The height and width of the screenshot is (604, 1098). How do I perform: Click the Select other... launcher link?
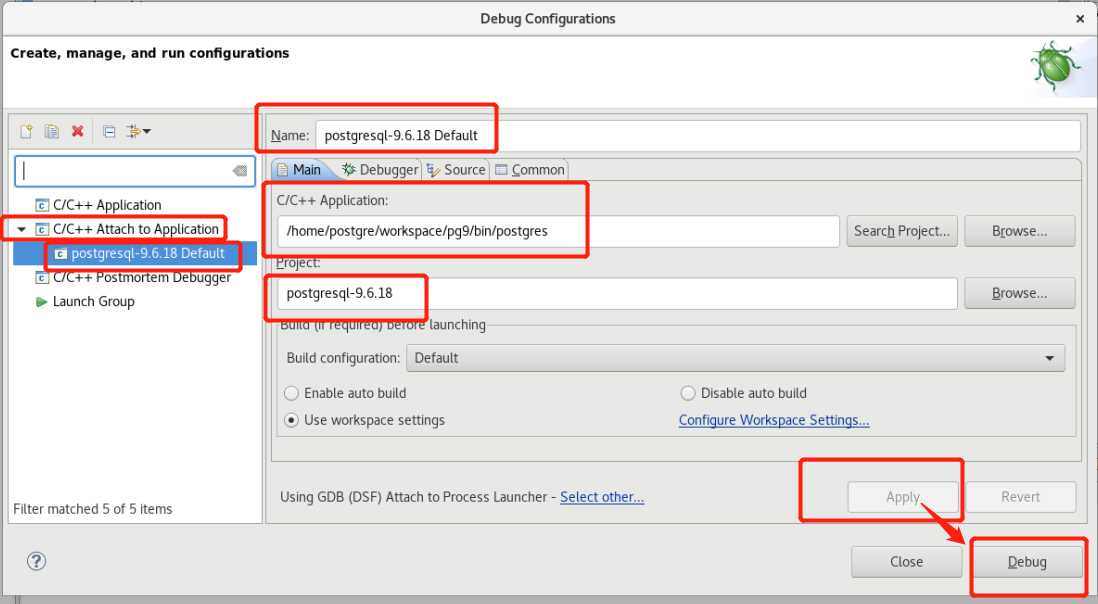coord(602,497)
